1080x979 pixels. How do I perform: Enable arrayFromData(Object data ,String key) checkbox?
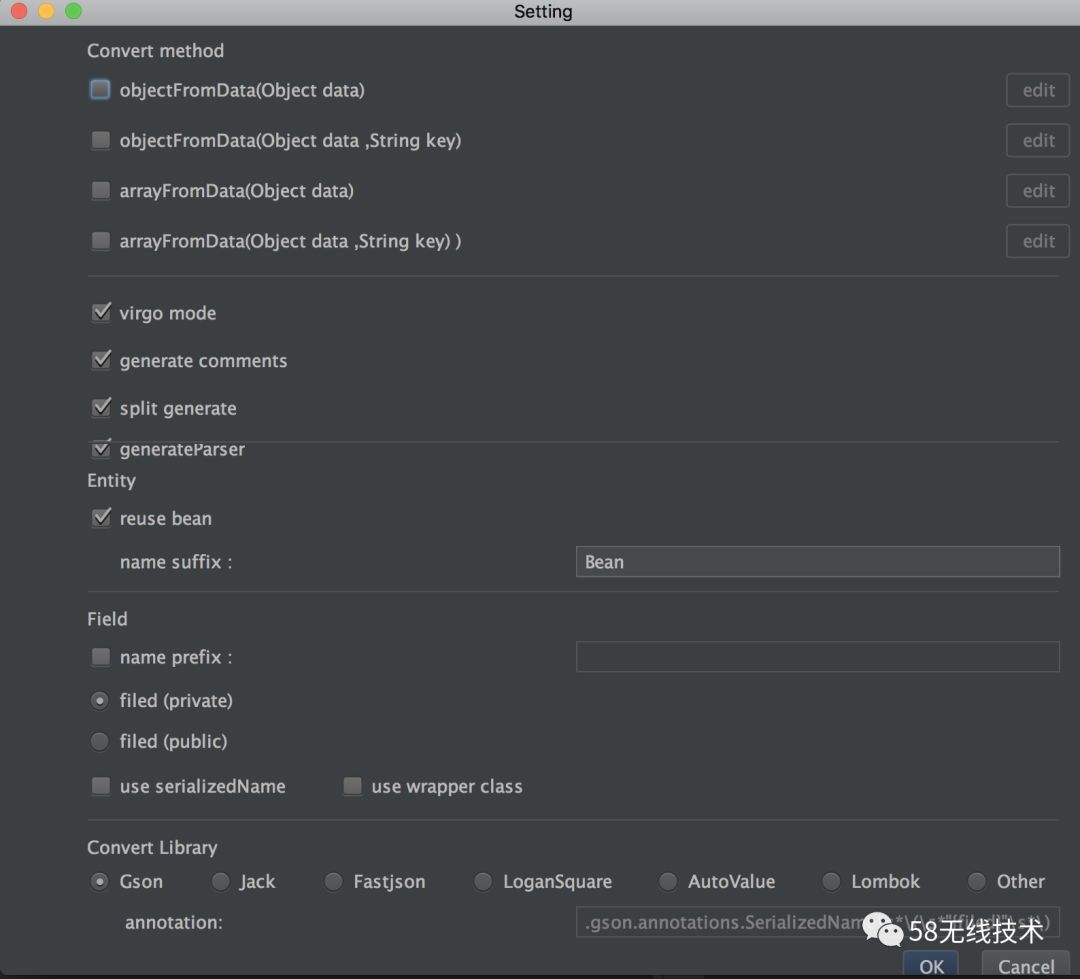101,241
